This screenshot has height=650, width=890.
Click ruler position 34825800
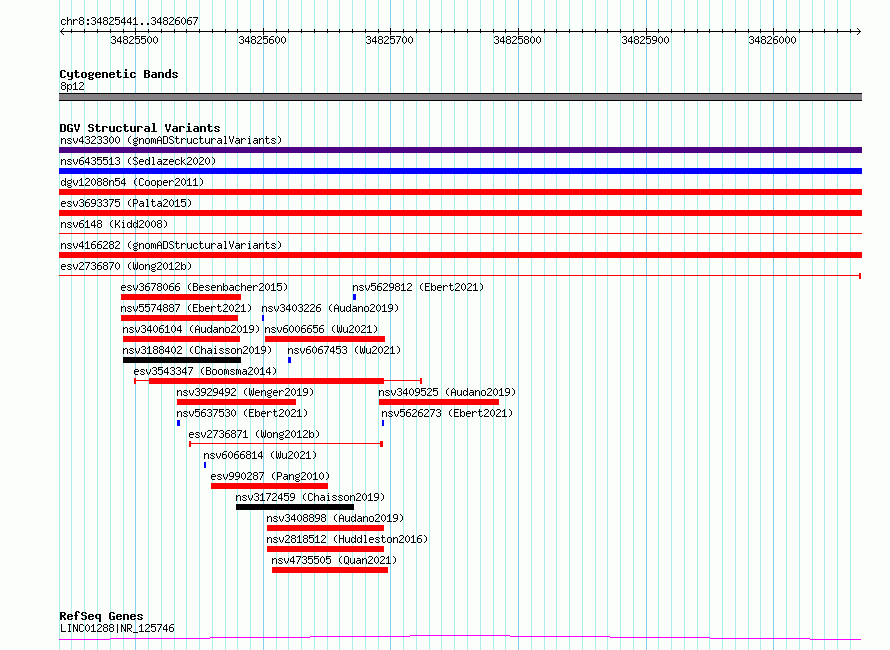pyautogui.click(x=517, y=40)
